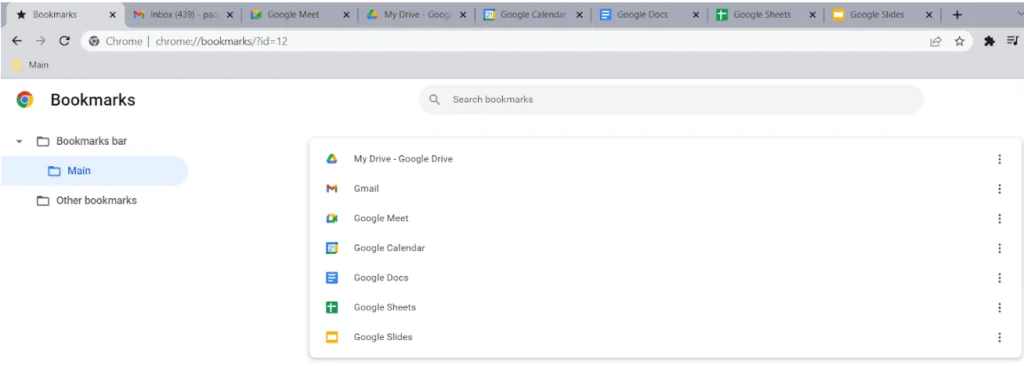Click the Google Drive icon in bookmark list
The width and height of the screenshot is (1024, 373).
tap(332, 159)
